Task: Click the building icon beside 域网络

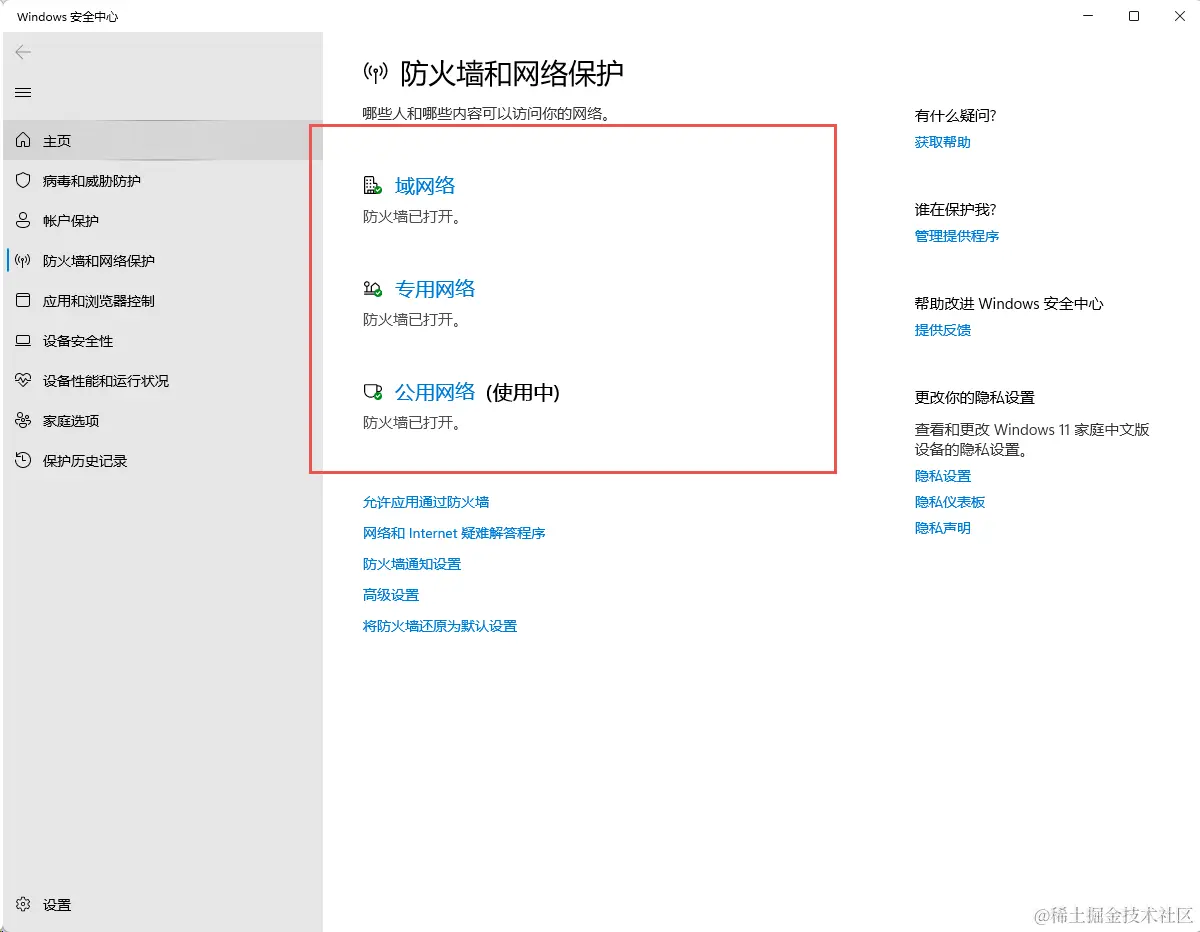Action: pyautogui.click(x=372, y=185)
